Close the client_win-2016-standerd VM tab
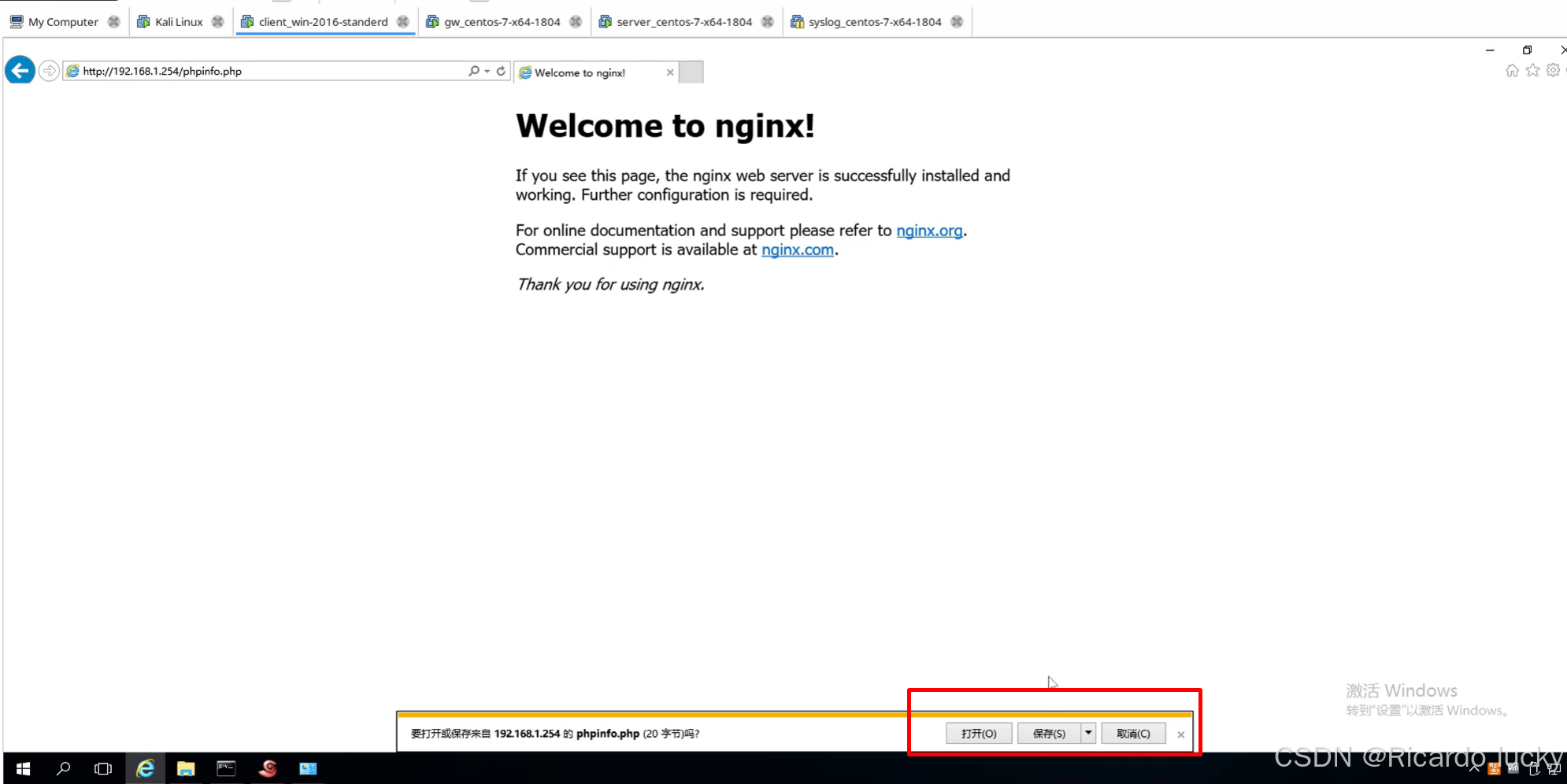Screen dimensions: 1567x784 403,22
